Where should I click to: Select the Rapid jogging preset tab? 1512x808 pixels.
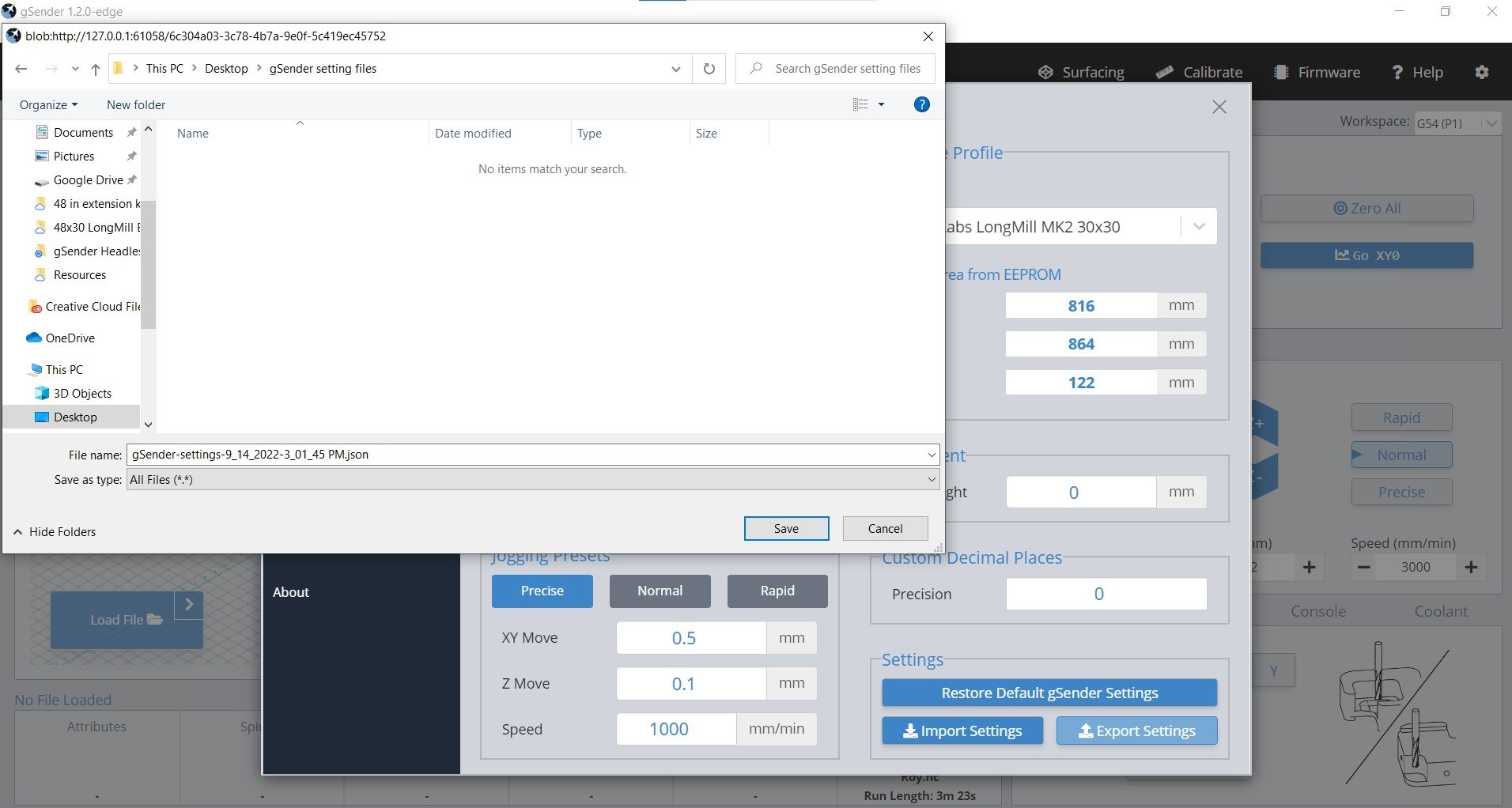click(777, 591)
